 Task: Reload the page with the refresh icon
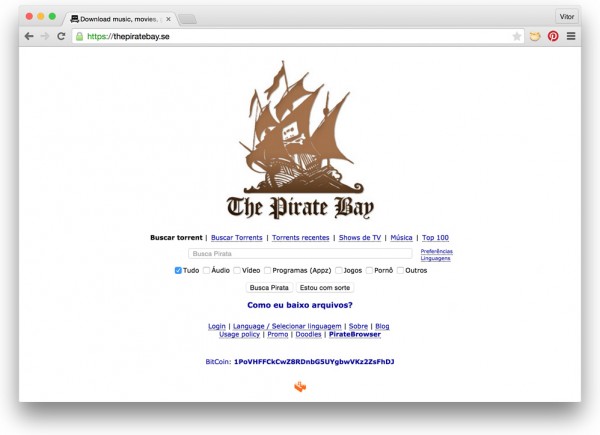tap(61, 36)
